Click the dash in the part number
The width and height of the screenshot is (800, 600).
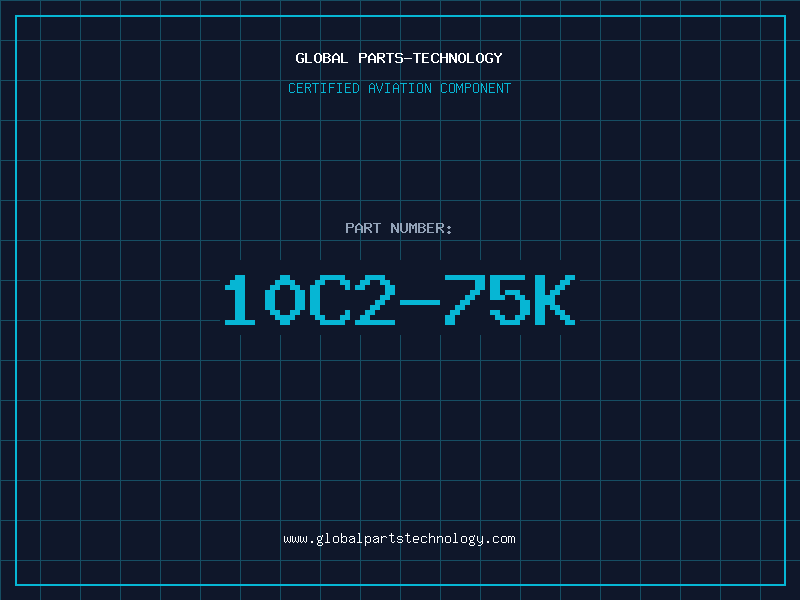tap(420, 302)
